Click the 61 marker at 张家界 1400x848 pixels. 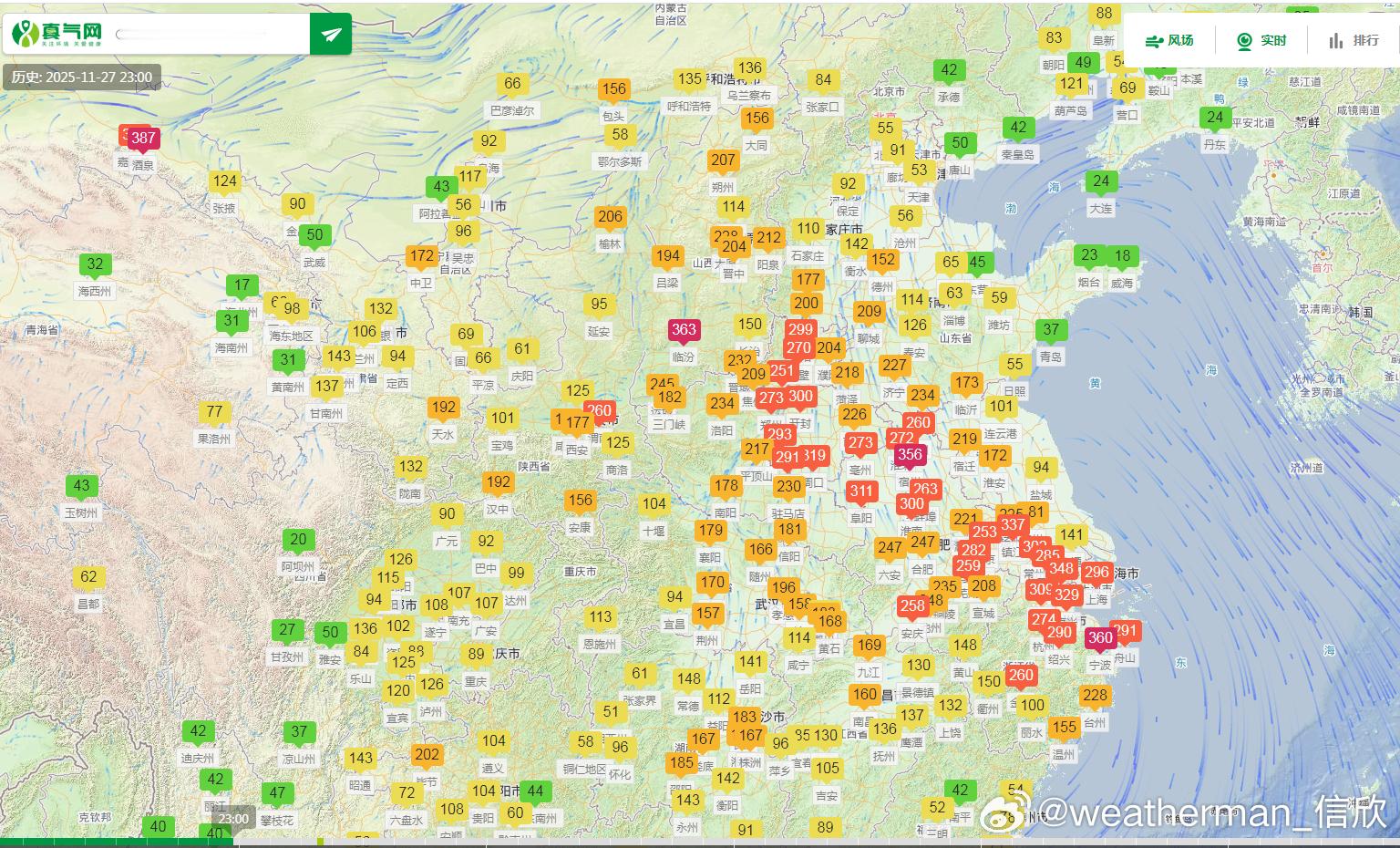click(x=640, y=673)
